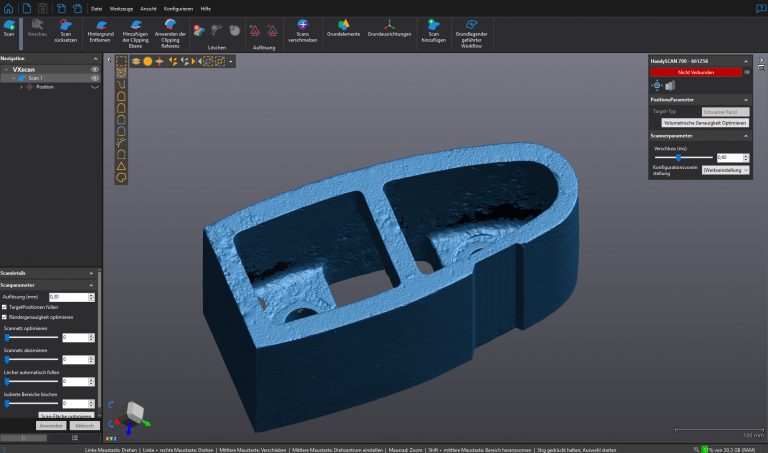Toggle TargetPositionen füllen checkbox
Viewport: 768px width, 453px height.
(x=6, y=306)
